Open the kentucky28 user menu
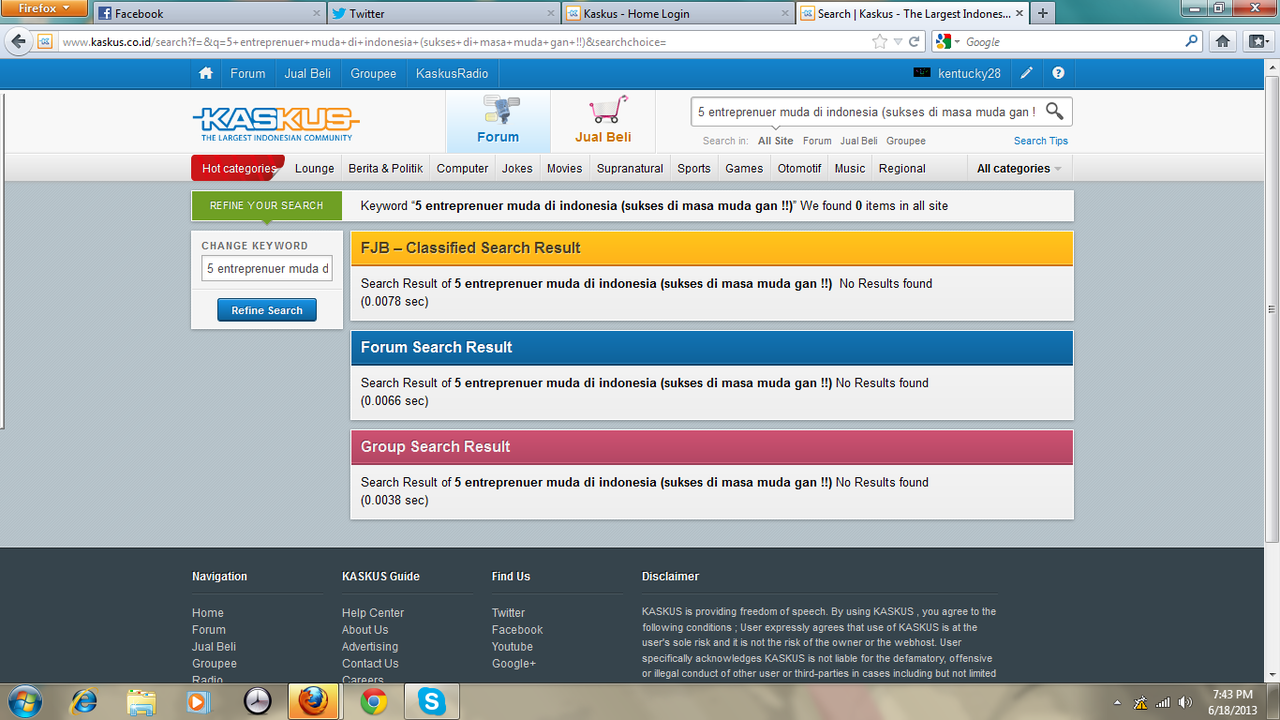 (957, 73)
